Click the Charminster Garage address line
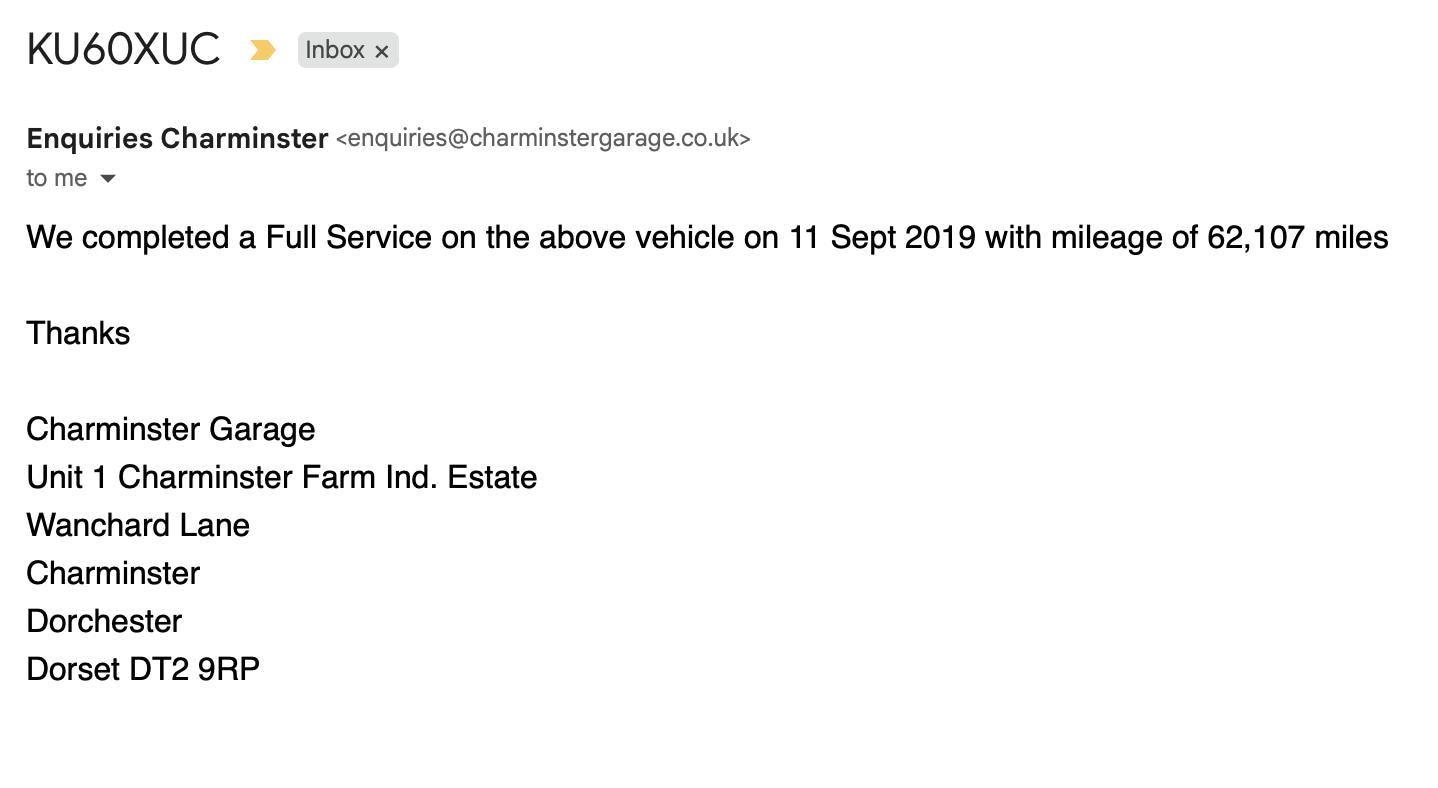The image size is (1438, 788). coord(170,428)
